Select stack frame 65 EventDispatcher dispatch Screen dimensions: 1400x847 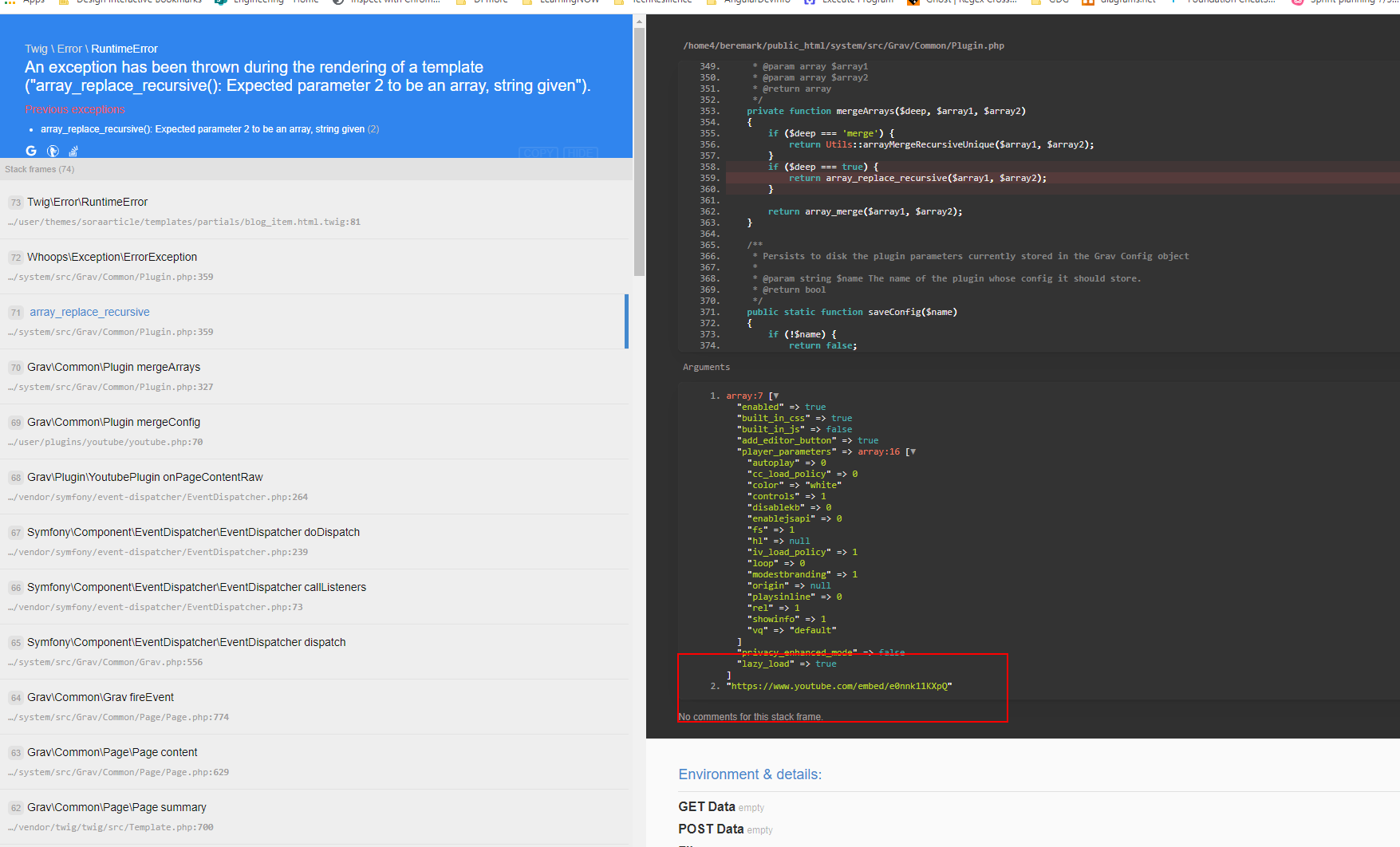pos(314,652)
